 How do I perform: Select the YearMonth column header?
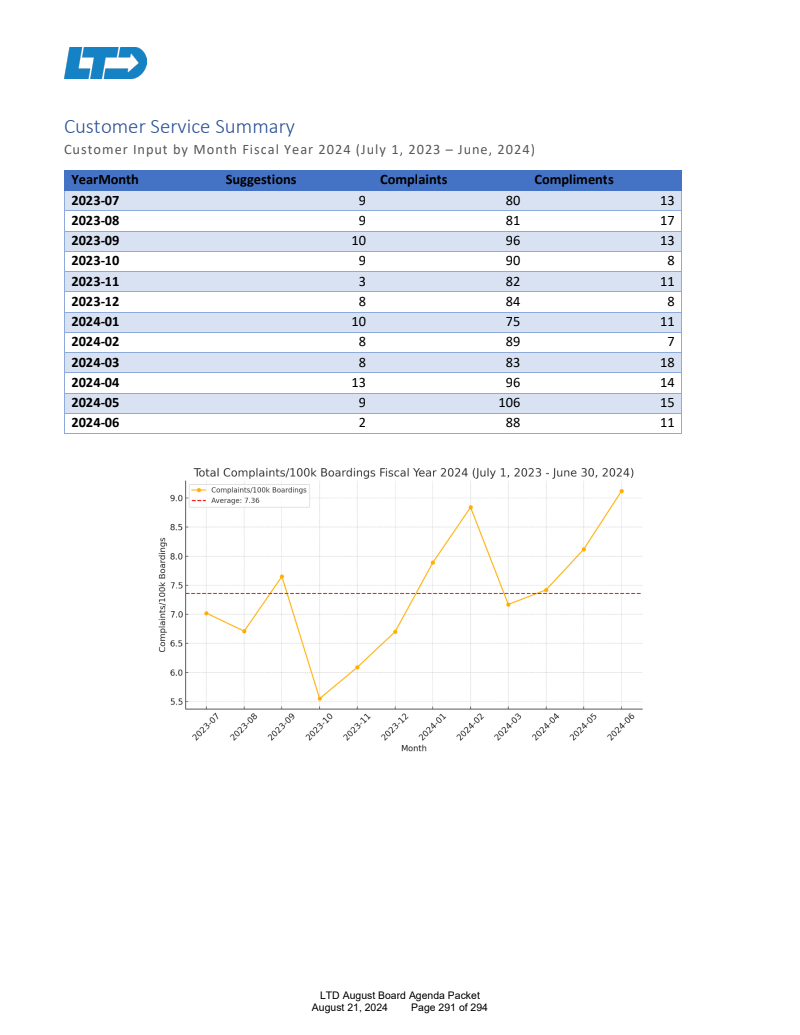105,180
